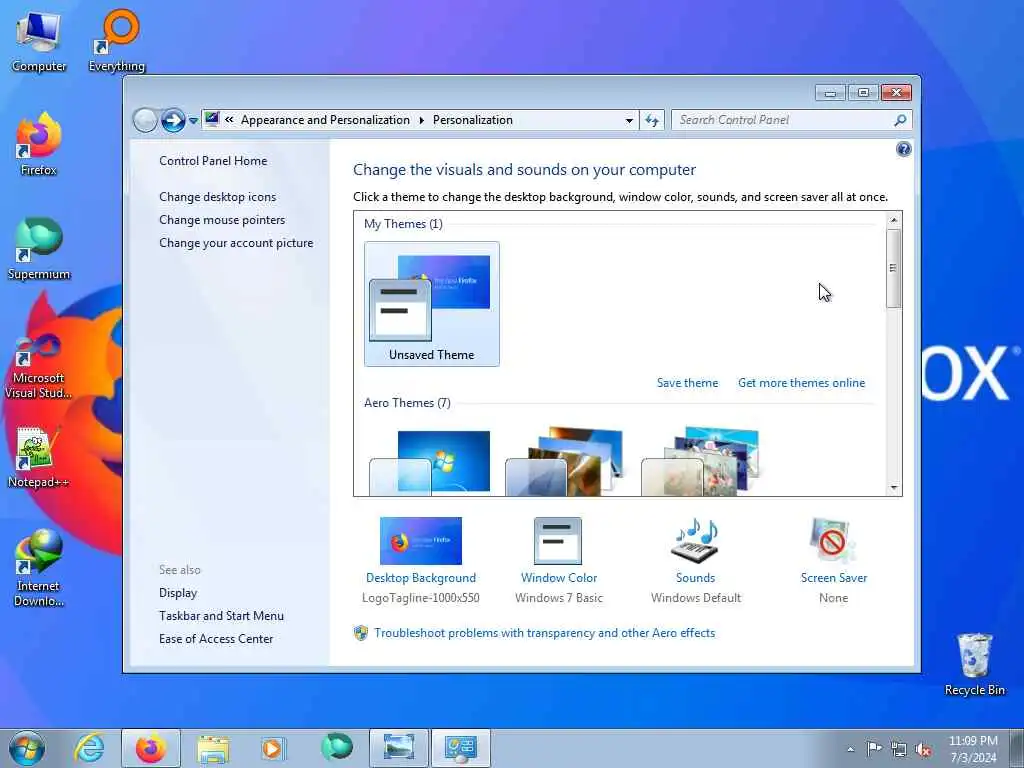Screen dimensions: 1024x768
Task: Click the Screen Saver link text
Action: [834, 578]
